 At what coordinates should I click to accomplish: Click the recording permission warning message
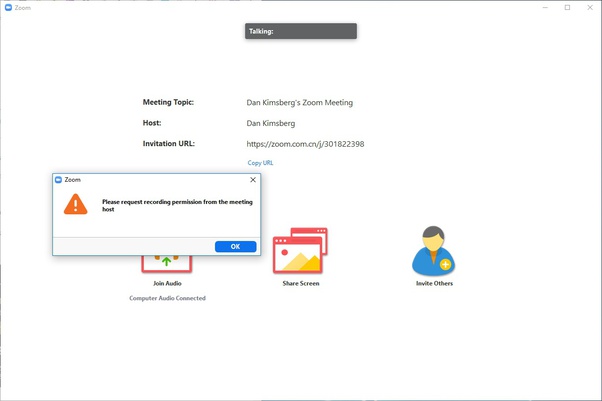(177, 205)
